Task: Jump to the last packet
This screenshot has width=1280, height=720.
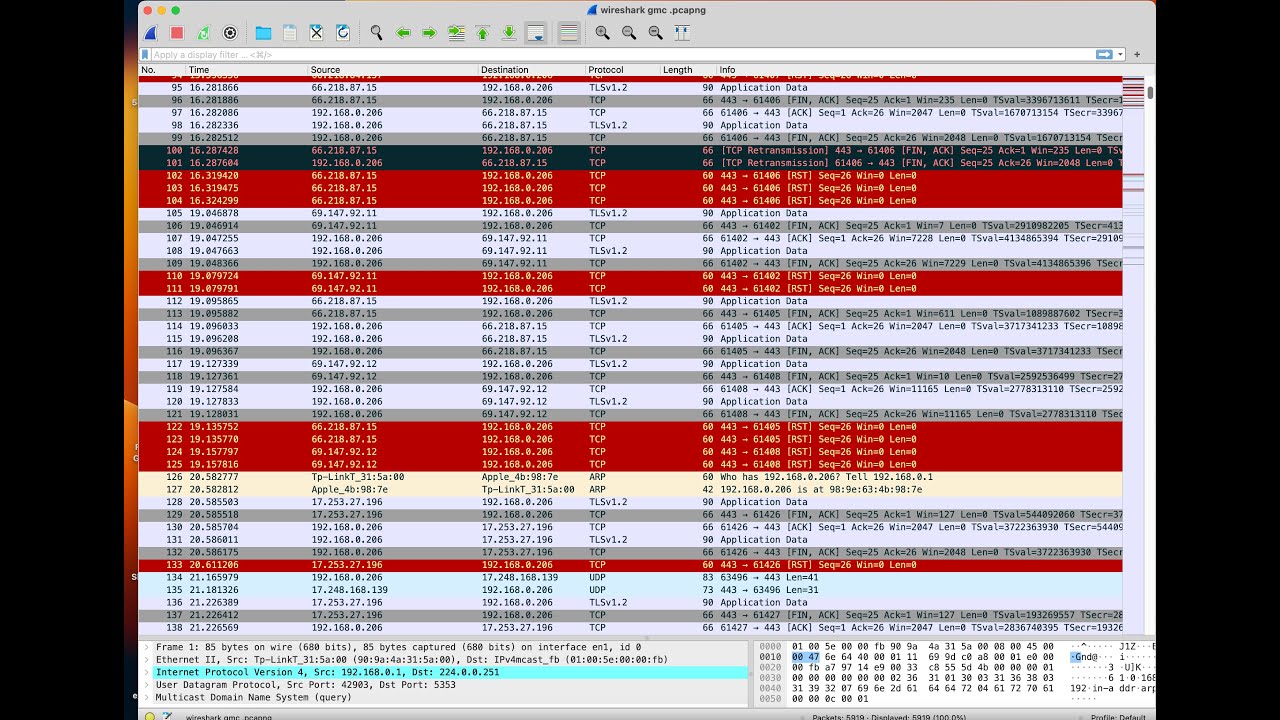Action: coord(509,33)
